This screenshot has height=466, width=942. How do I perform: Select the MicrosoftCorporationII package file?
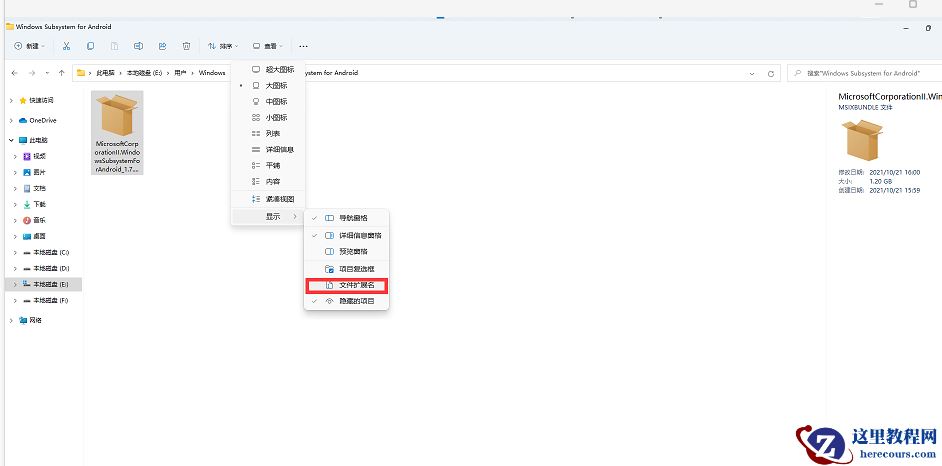click(x=117, y=133)
